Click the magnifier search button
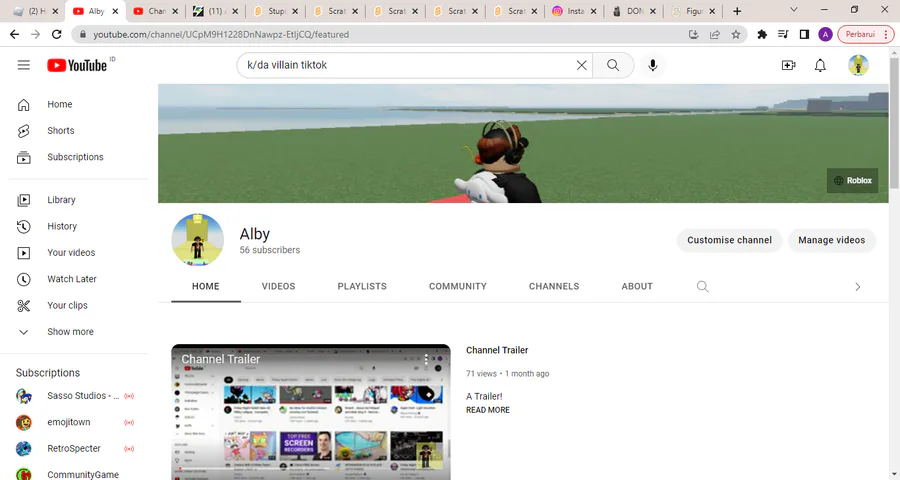 613,65
